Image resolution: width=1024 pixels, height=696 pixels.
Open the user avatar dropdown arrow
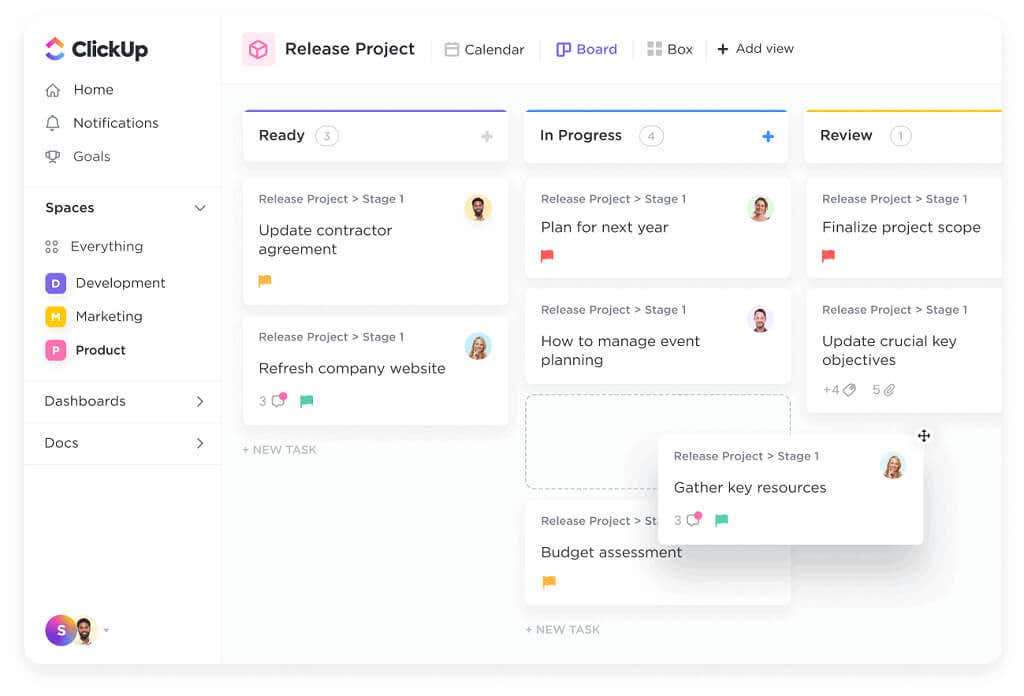(107, 631)
